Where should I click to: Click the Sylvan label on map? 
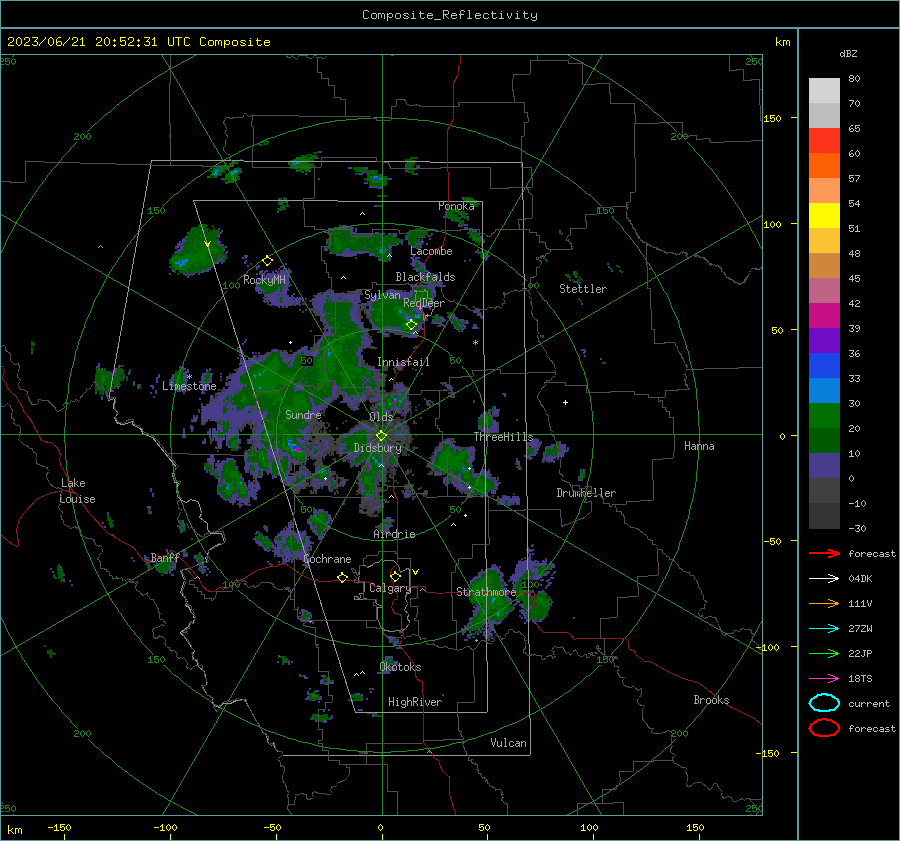(x=382, y=295)
